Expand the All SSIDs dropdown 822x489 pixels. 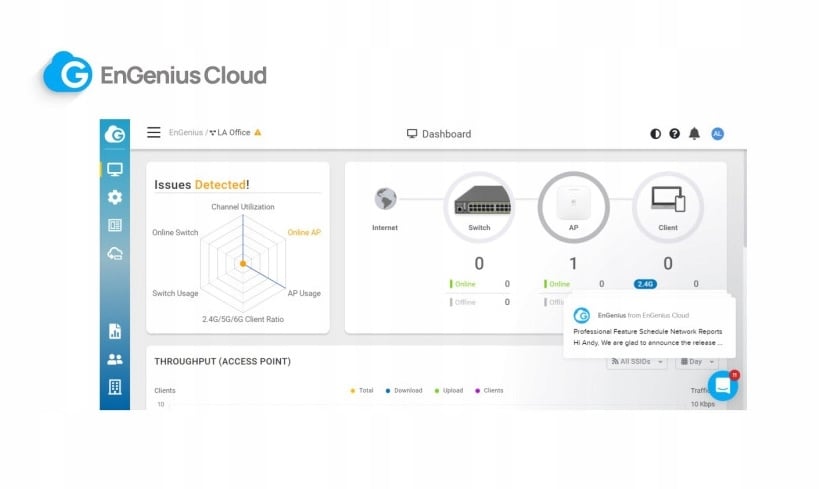[637, 362]
